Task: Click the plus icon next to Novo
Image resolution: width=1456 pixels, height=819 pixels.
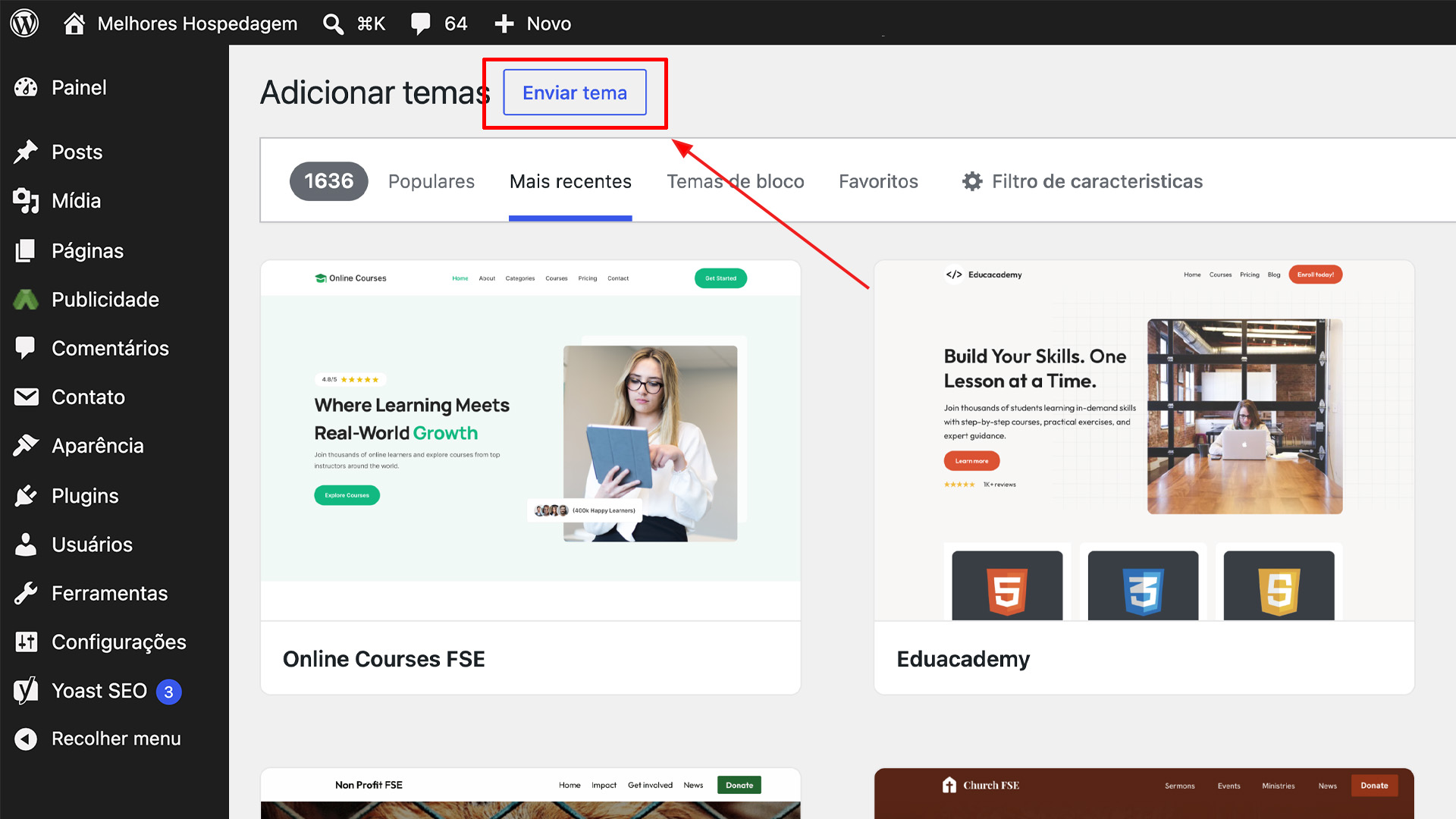Action: 504,24
